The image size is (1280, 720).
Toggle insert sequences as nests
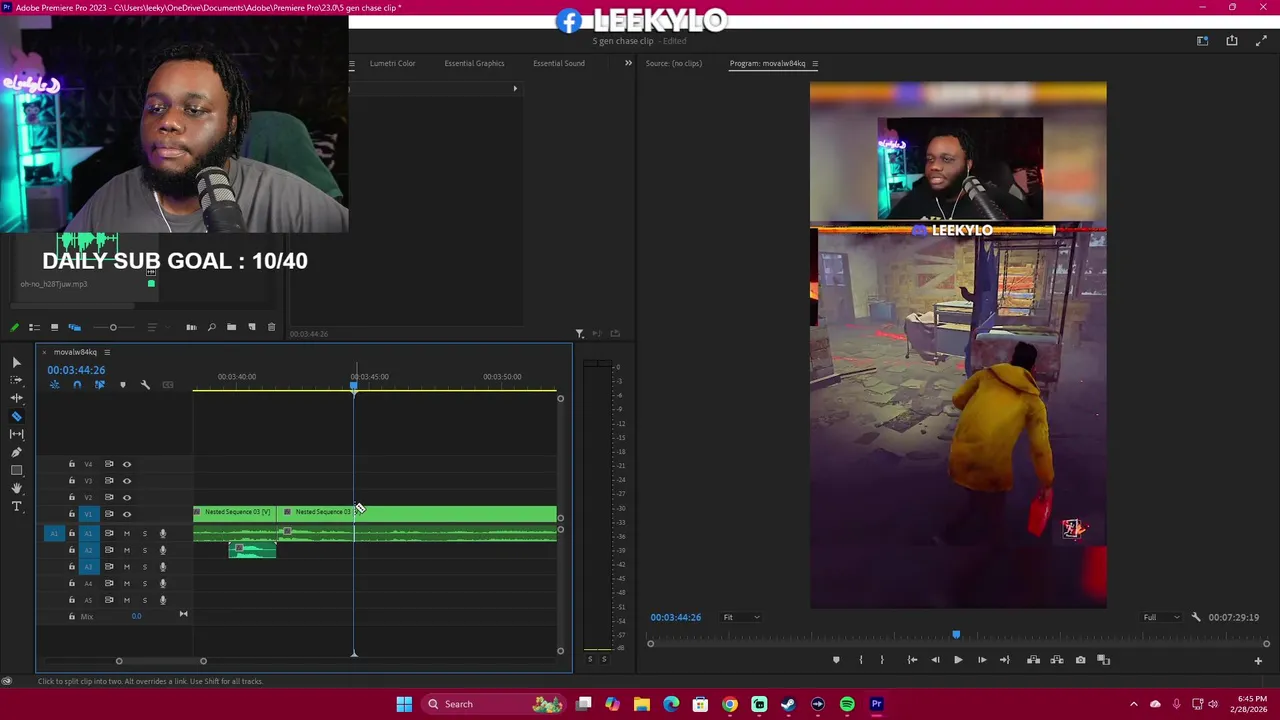55,385
